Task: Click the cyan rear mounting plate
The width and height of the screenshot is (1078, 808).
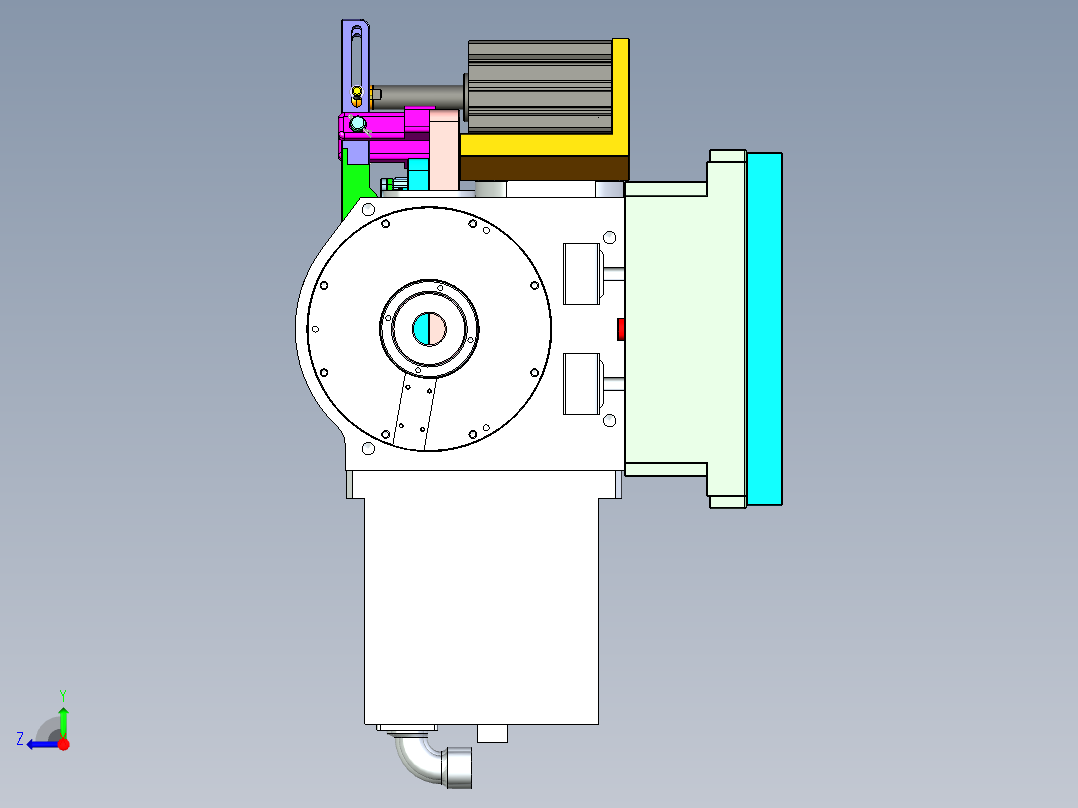Action: pos(765,330)
